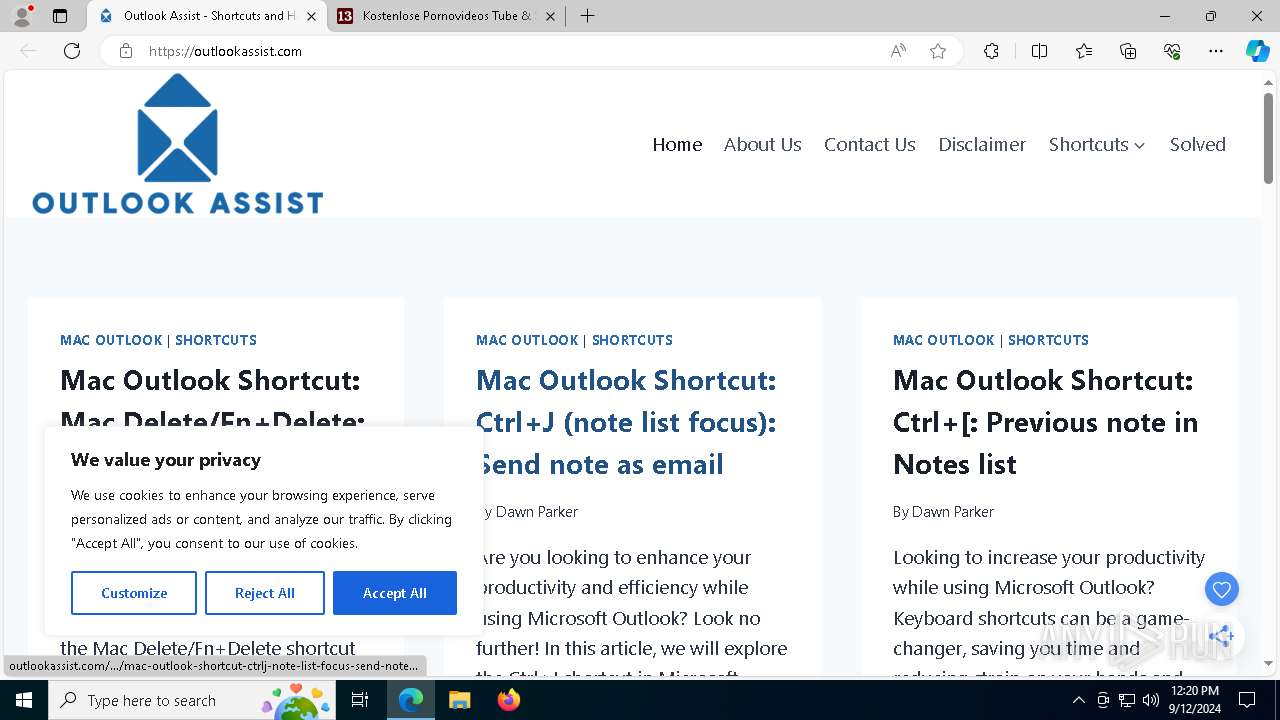Open Ctrl+J note list focus article
1280x720 pixels.
pyautogui.click(x=626, y=422)
